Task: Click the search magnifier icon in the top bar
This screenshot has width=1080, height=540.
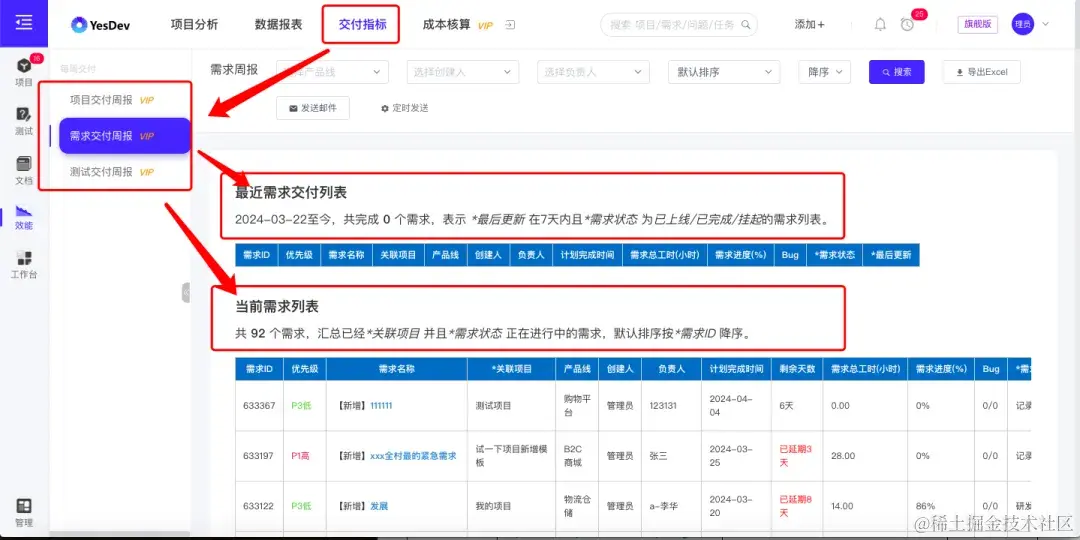Action: 745,25
